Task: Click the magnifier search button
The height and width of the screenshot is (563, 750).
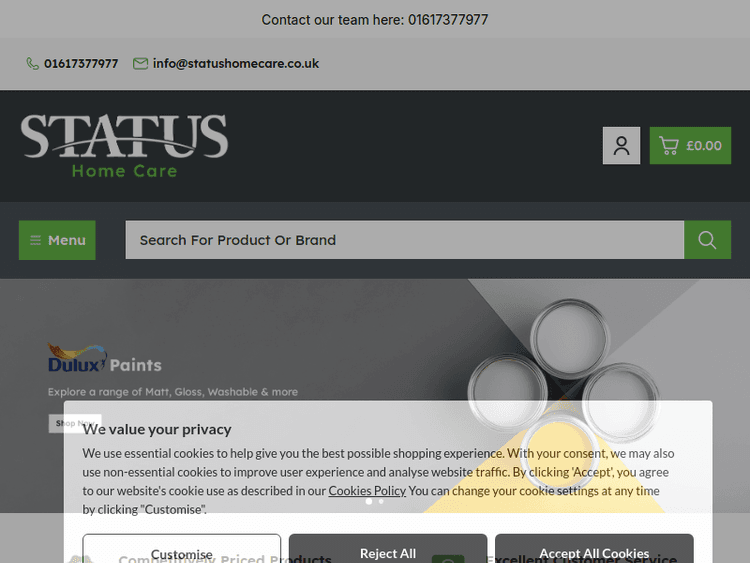Action: 707,240
